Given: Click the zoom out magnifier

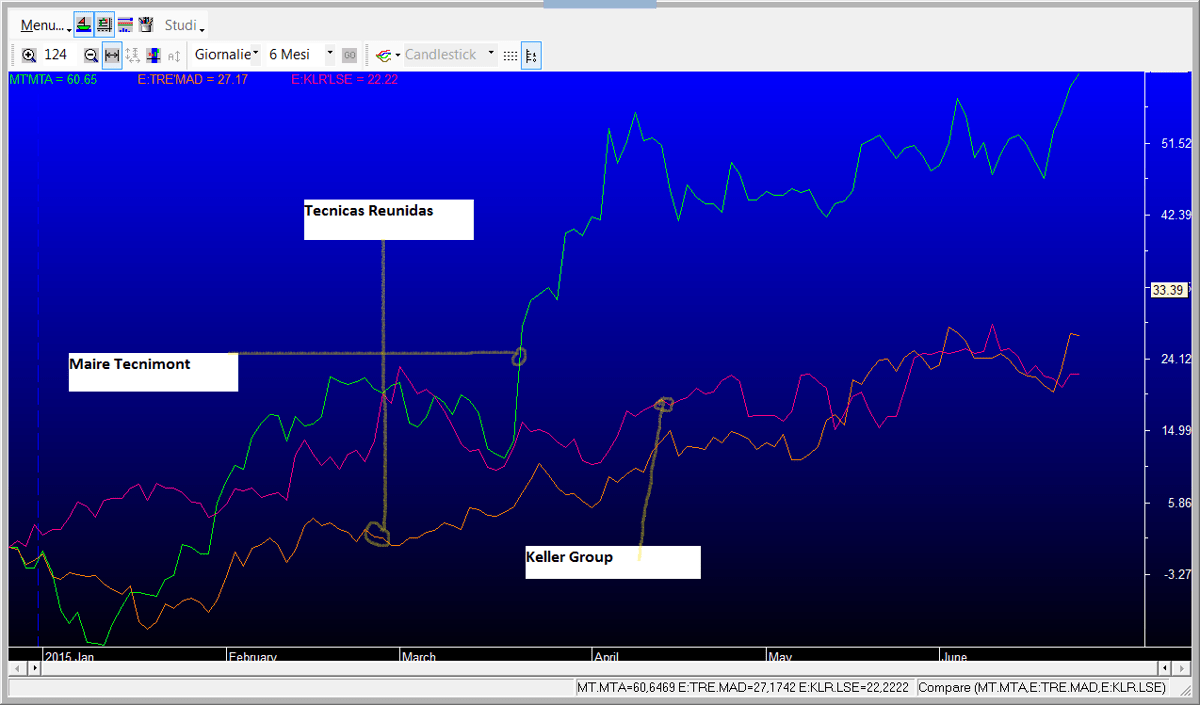Looking at the screenshot, I should pyautogui.click(x=91, y=55).
